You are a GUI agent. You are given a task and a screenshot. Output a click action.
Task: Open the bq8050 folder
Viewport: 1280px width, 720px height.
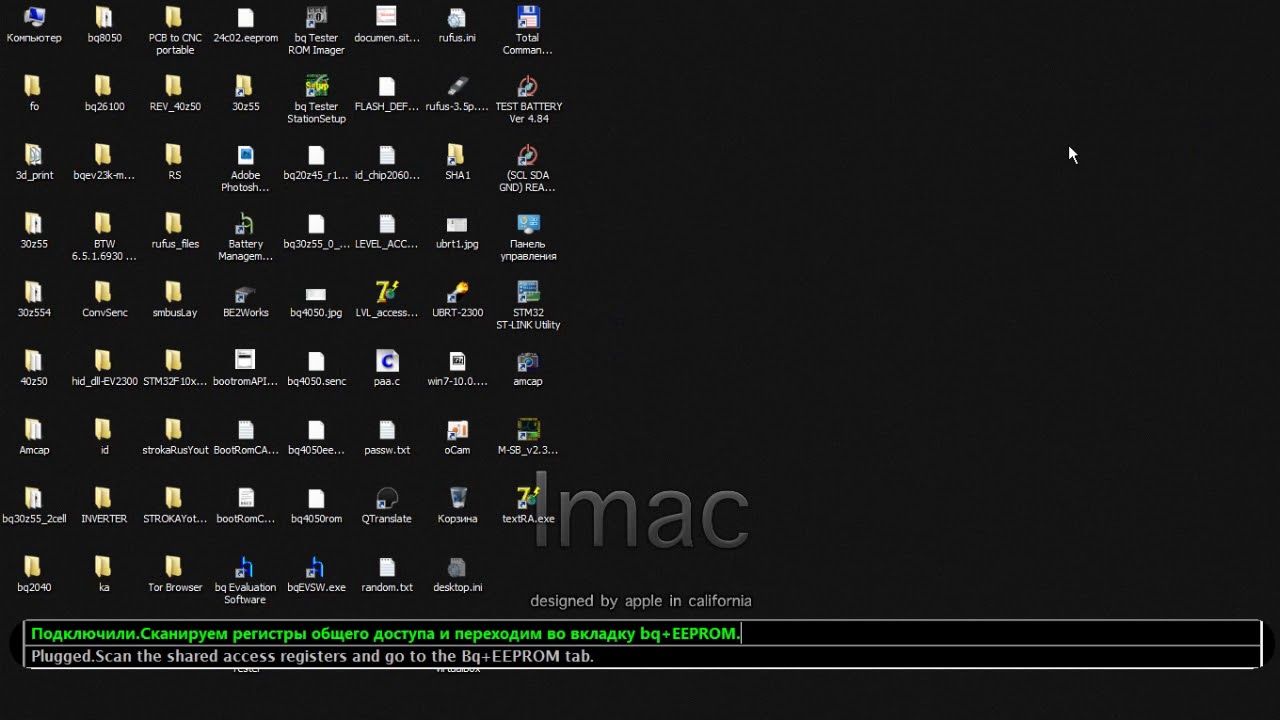(x=104, y=25)
